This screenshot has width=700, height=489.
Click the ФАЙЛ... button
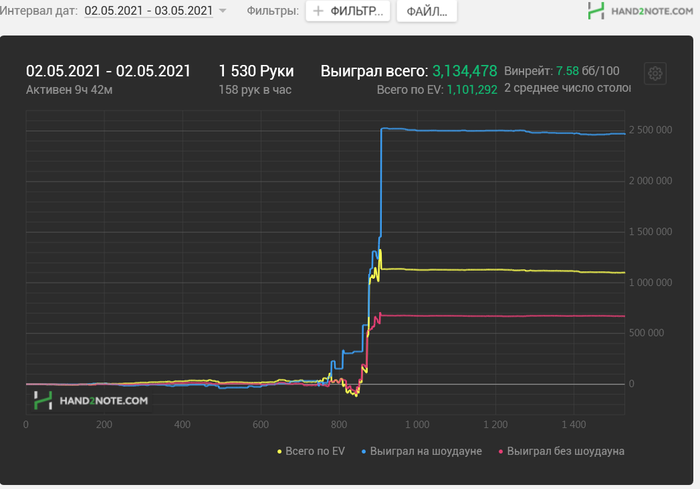[x=427, y=11]
